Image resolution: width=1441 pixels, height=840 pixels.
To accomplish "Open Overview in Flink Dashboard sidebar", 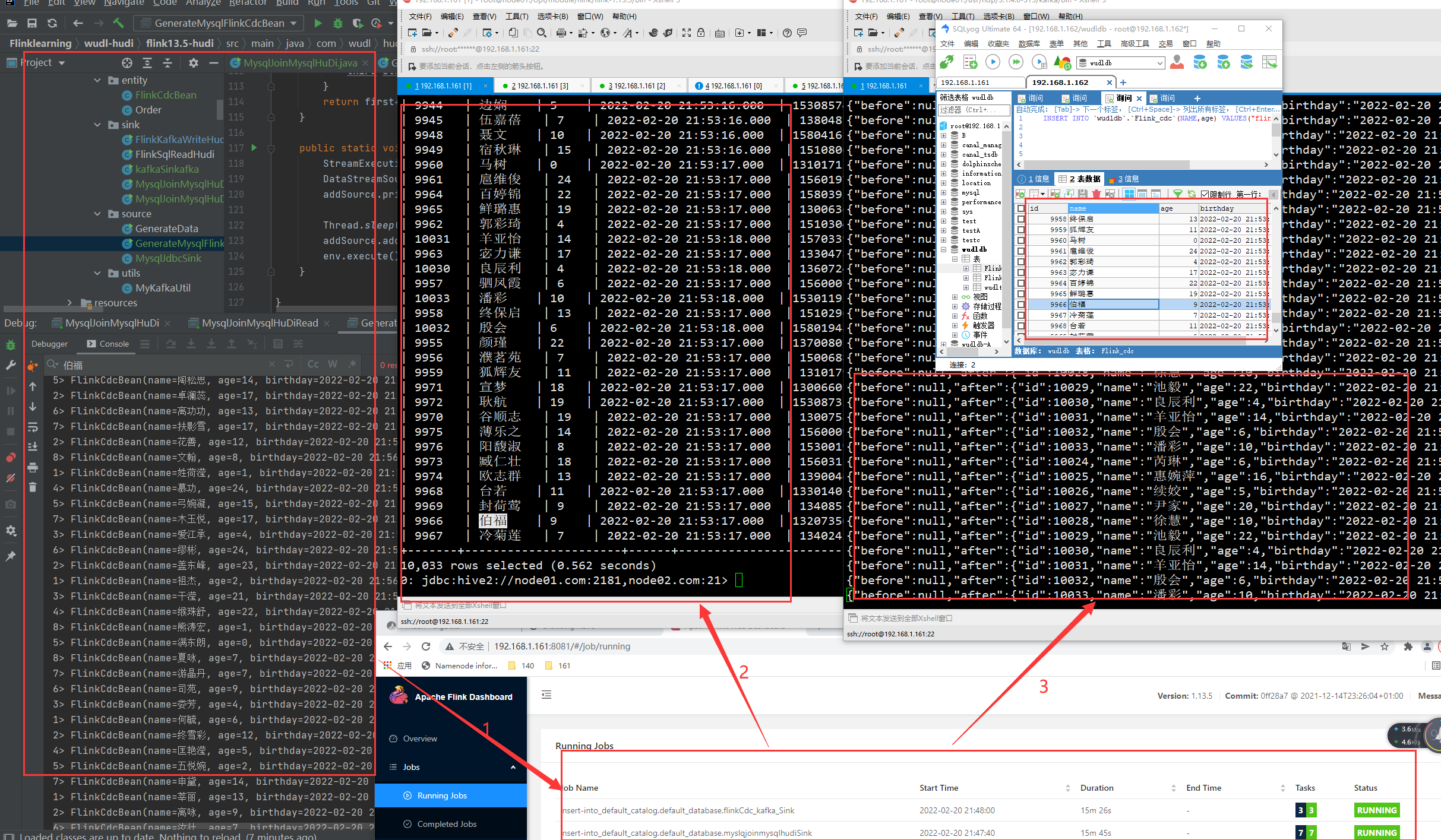I will pyautogui.click(x=420, y=738).
